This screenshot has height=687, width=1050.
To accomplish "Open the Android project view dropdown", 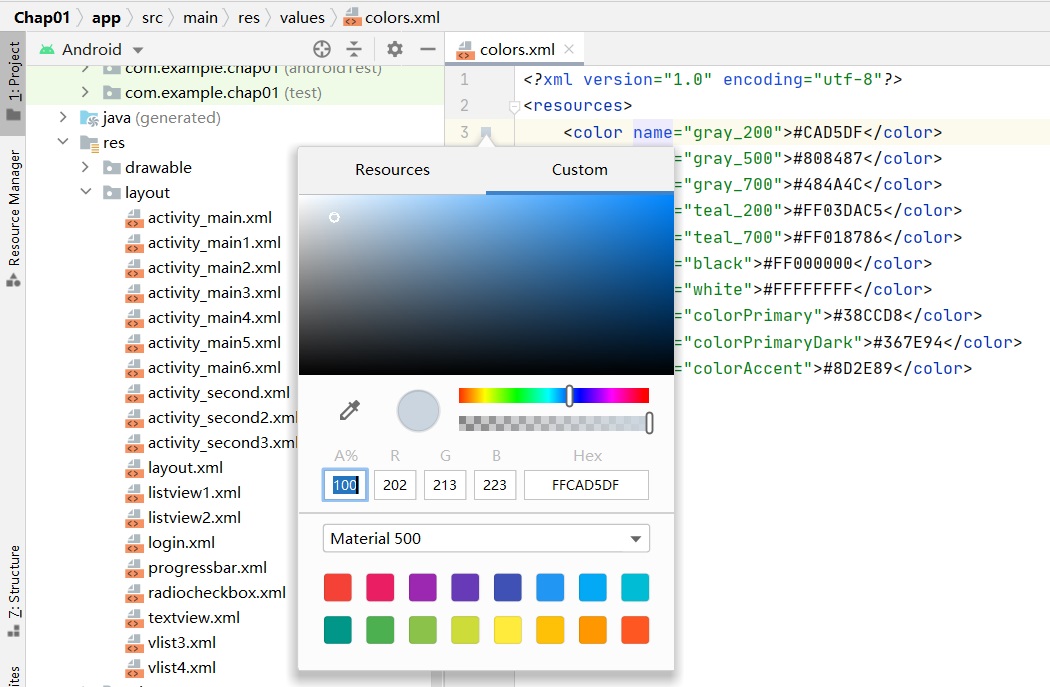I will (138, 50).
